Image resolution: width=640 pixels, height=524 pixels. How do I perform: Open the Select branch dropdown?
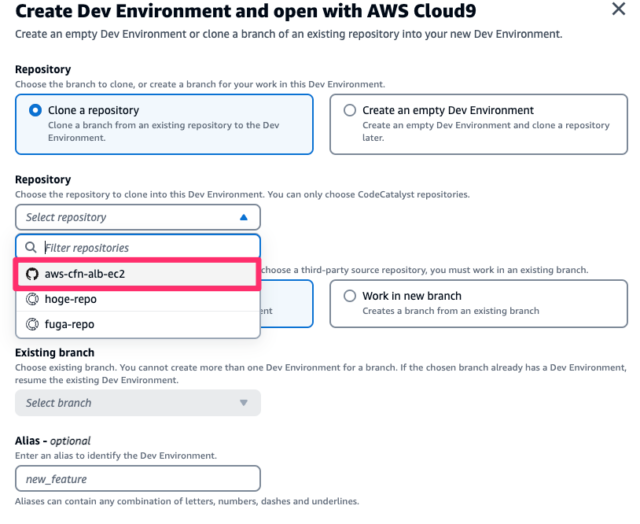click(138, 403)
